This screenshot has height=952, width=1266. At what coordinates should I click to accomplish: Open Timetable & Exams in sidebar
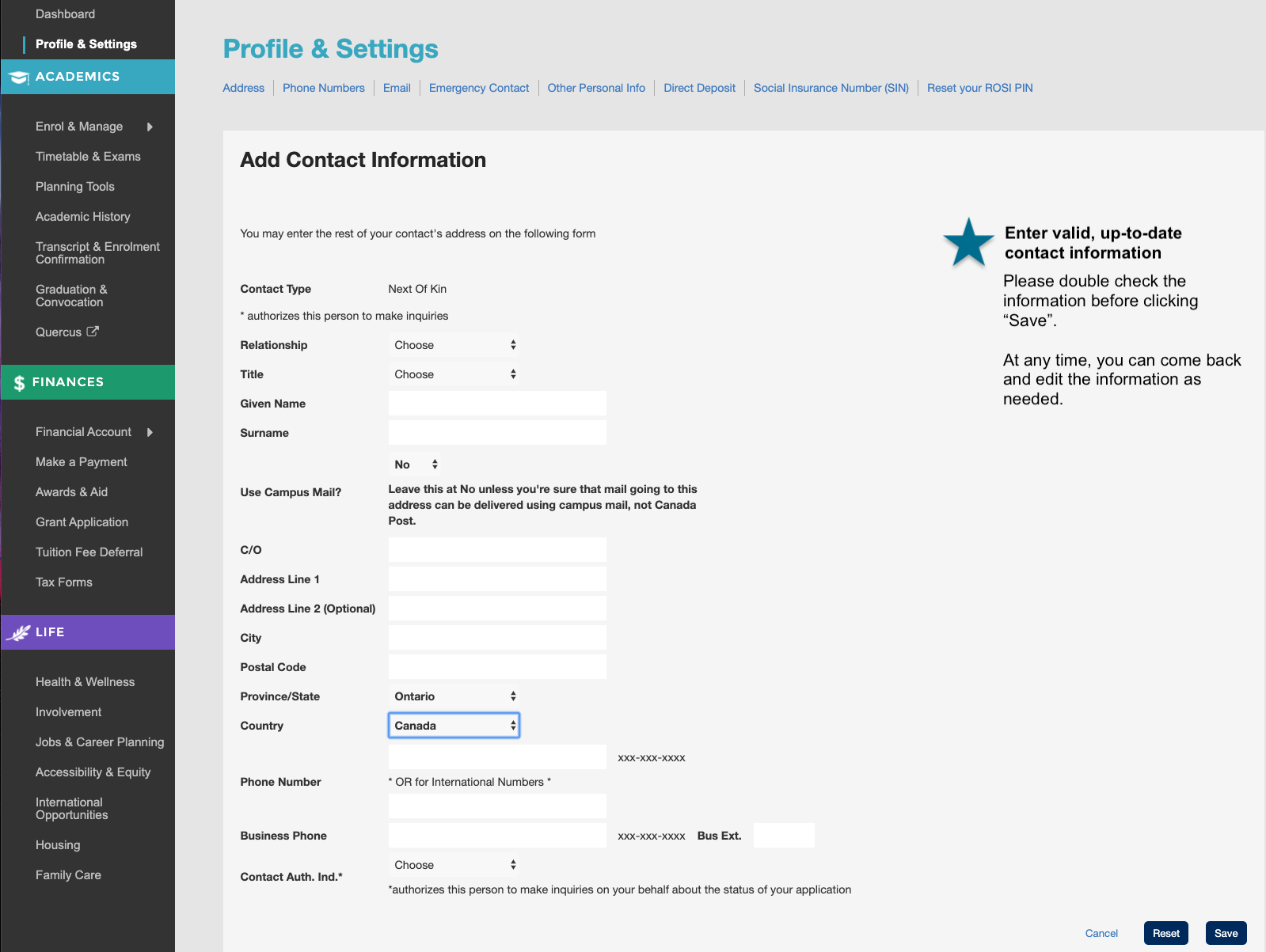click(x=88, y=157)
